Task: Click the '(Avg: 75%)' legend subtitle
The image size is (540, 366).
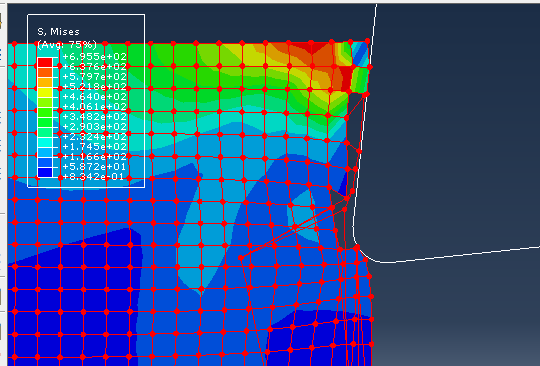Action: coord(67,45)
